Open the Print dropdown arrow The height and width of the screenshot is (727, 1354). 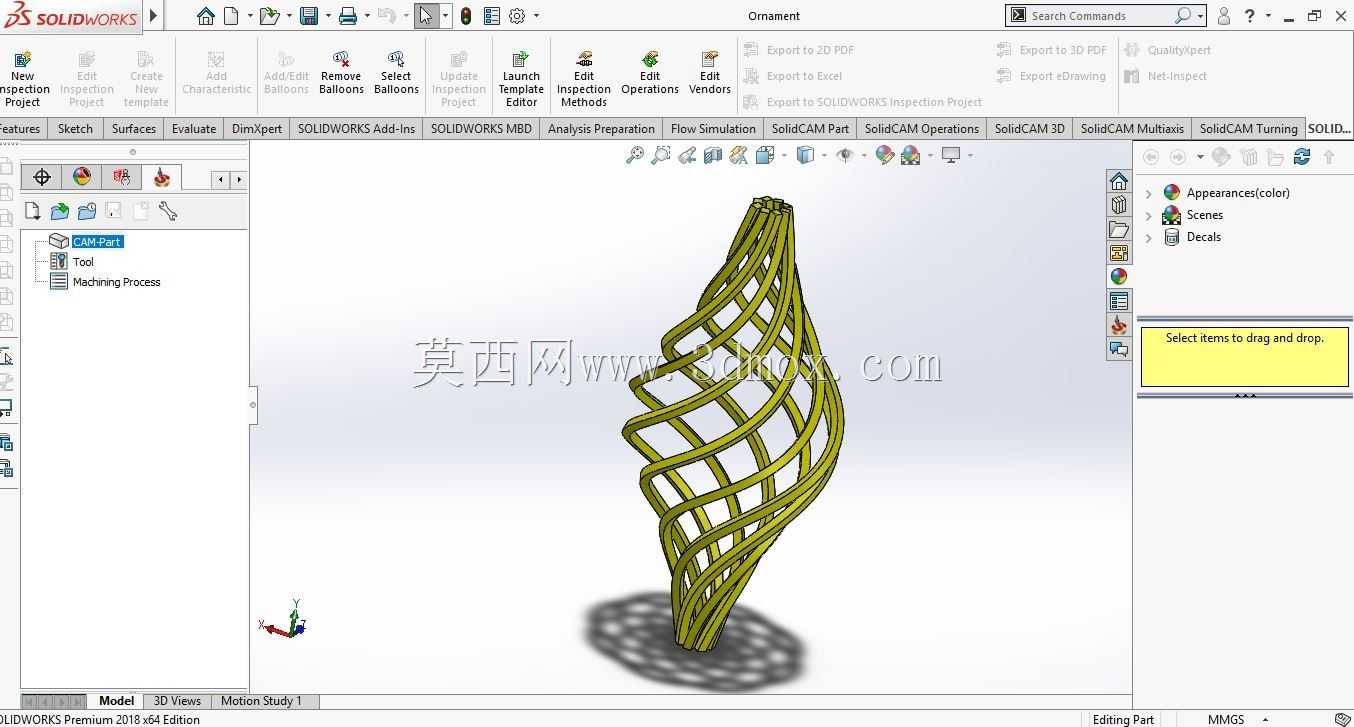[367, 16]
